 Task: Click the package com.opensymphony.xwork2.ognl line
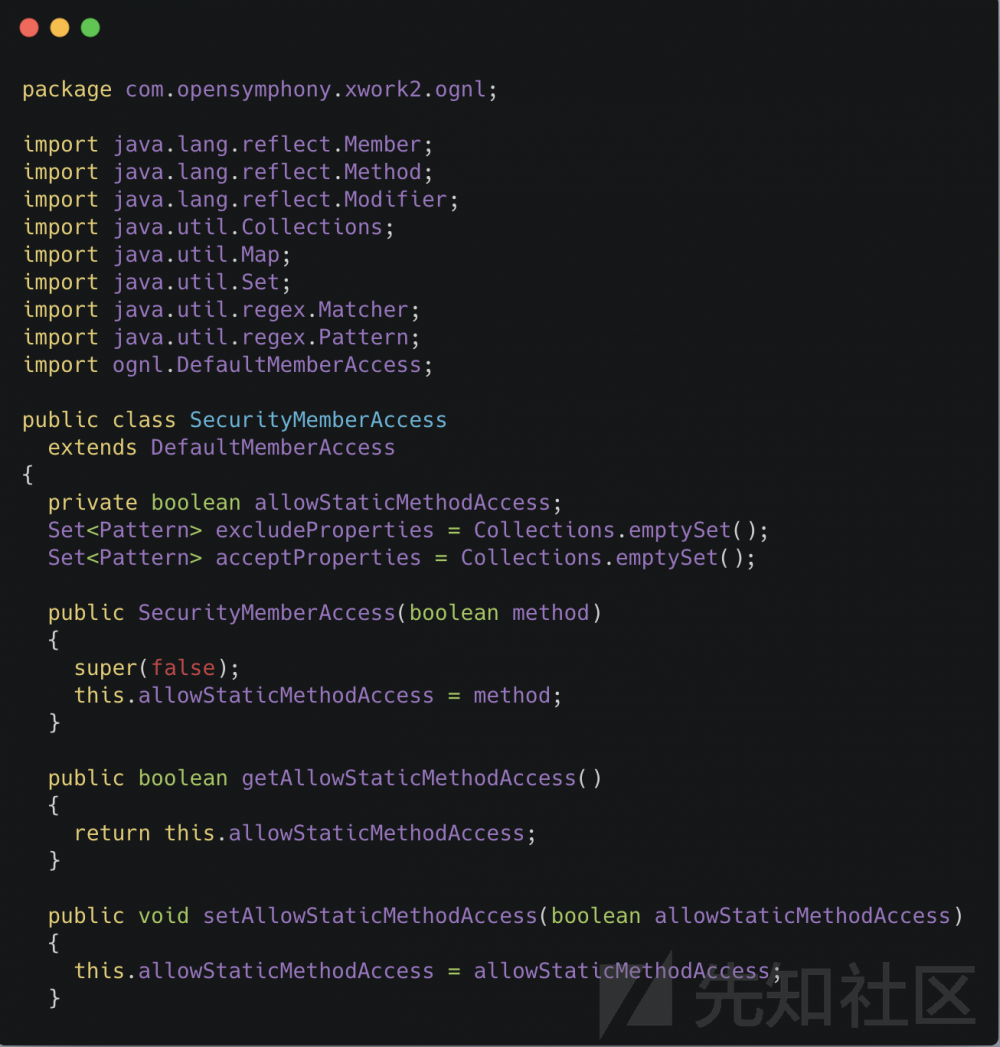(260, 89)
